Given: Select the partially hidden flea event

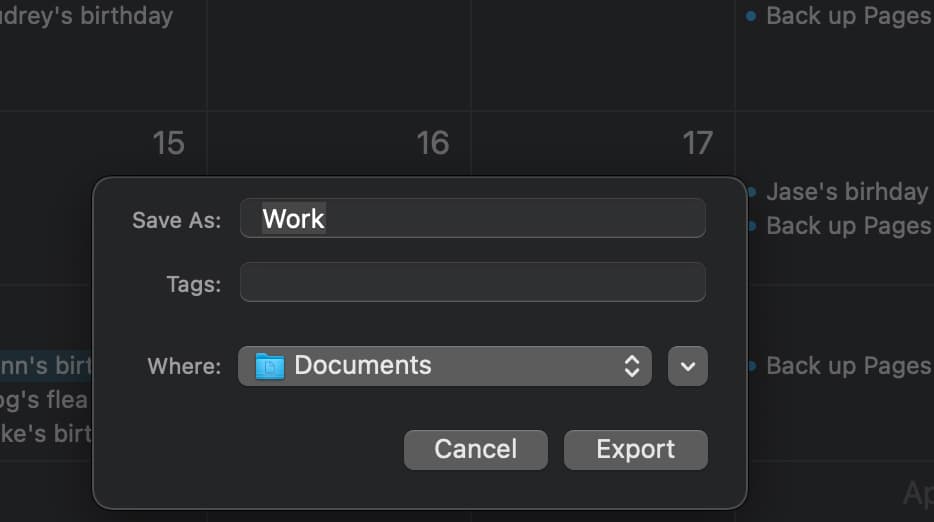Looking at the screenshot, I should (45, 400).
